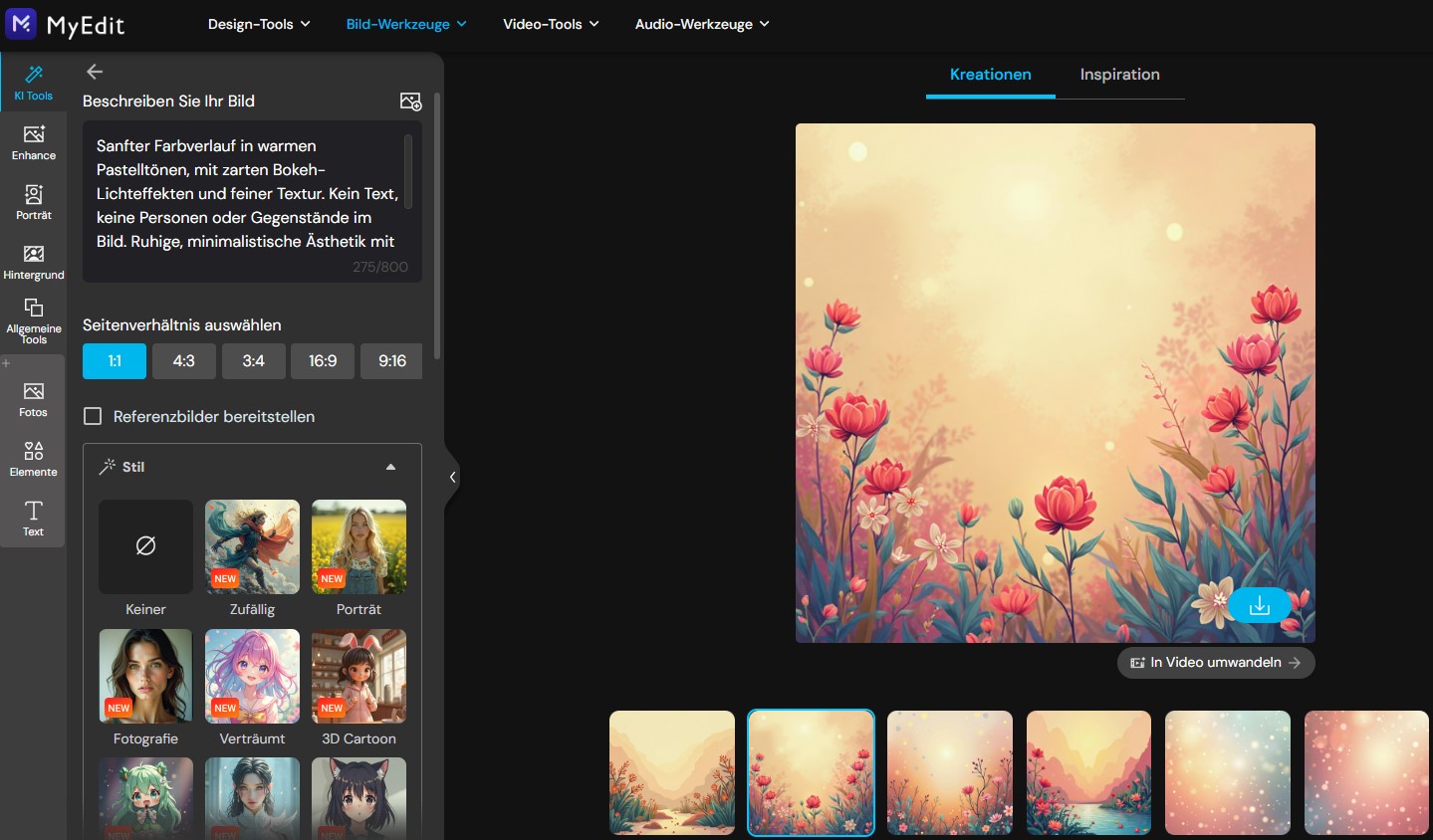Go back using the left arrow
The image size is (1433, 840).
point(95,72)
